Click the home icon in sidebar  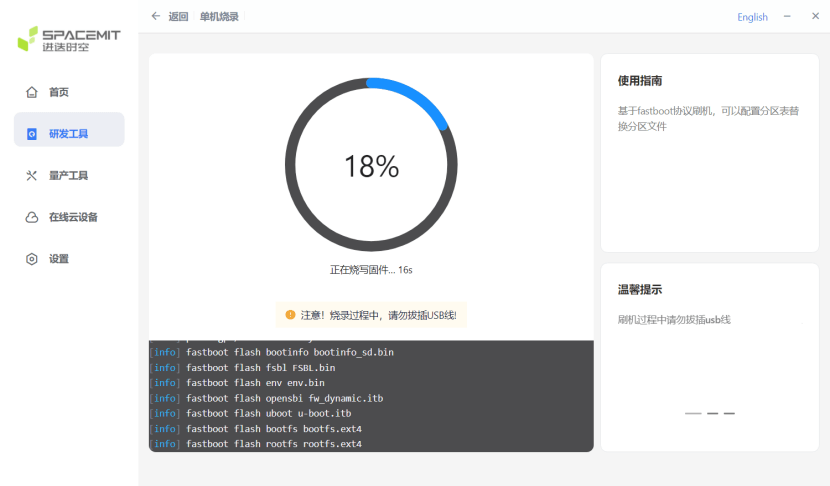pos(32,92)
